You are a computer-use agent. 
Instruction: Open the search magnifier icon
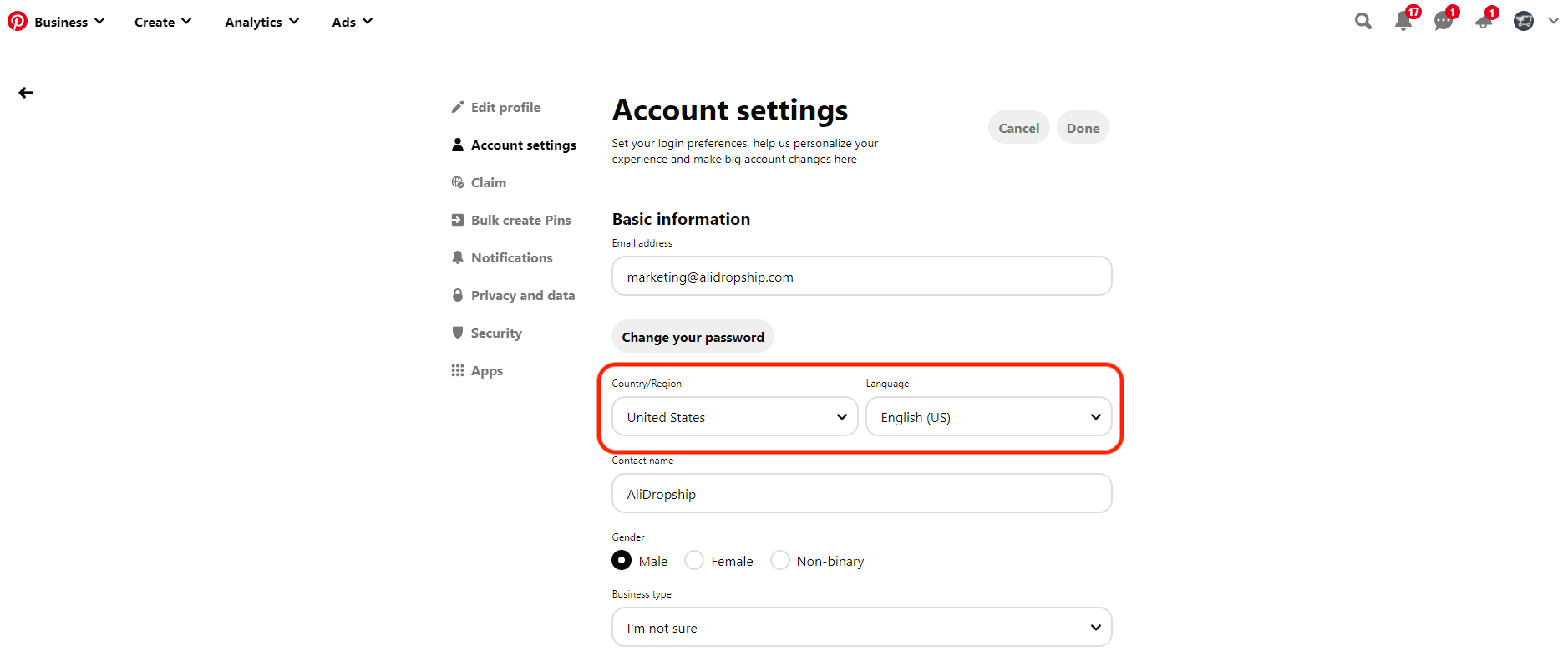[x=1362, y=22]
